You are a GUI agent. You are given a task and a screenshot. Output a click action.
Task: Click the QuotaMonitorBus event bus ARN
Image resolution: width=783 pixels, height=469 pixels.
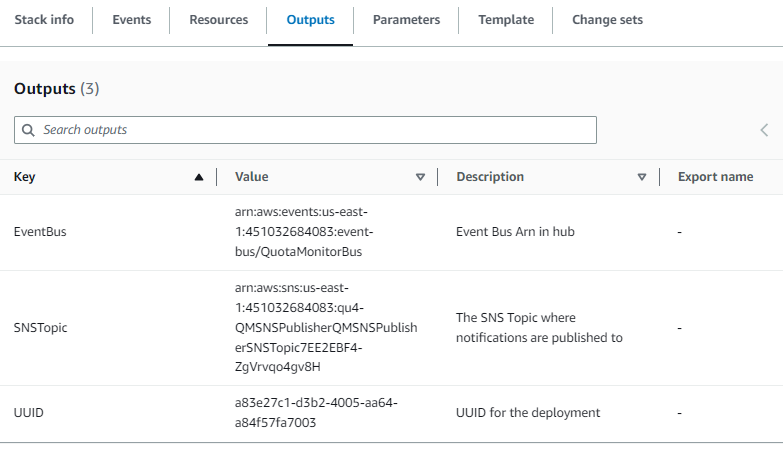[x=305, y=232]
